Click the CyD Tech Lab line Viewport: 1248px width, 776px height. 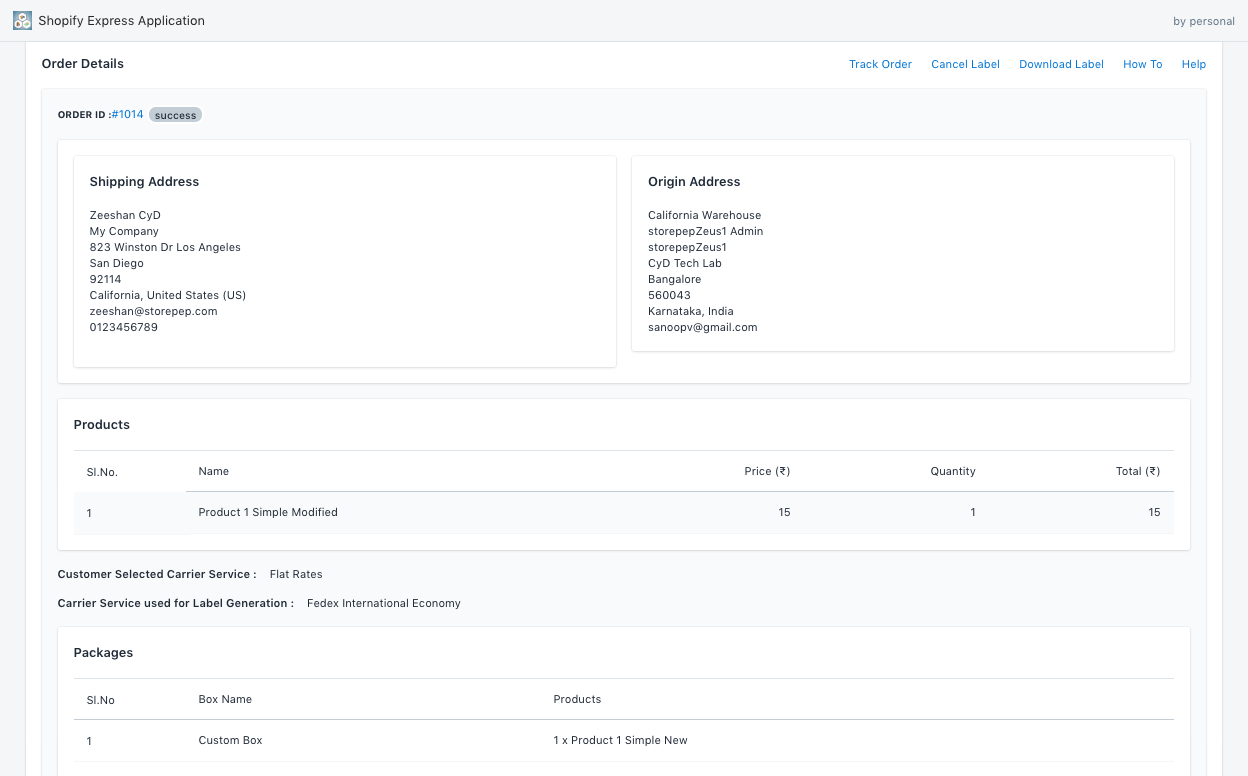click(x=685, y=263)
